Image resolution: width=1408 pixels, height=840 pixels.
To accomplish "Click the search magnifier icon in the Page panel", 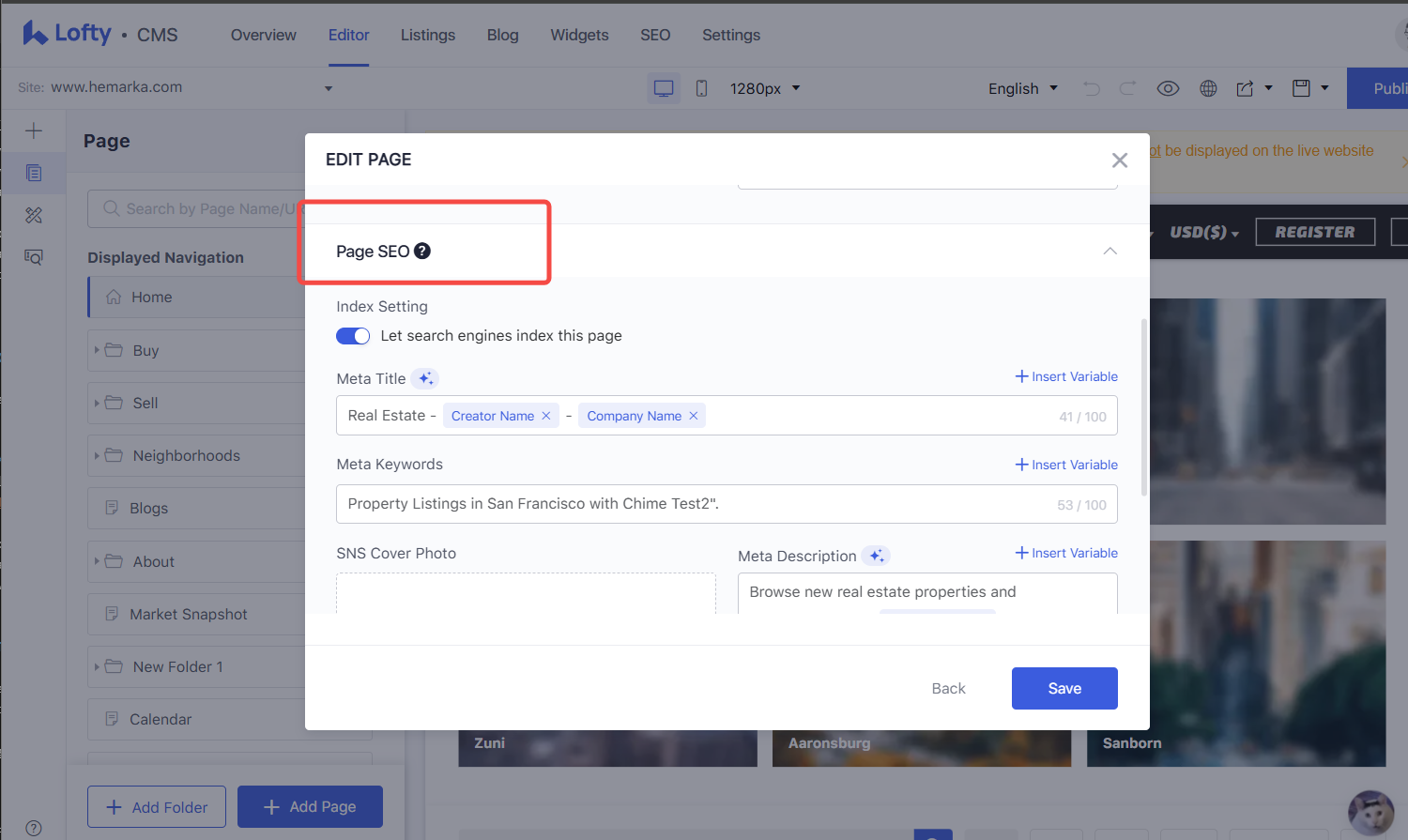I will point(112,208).
